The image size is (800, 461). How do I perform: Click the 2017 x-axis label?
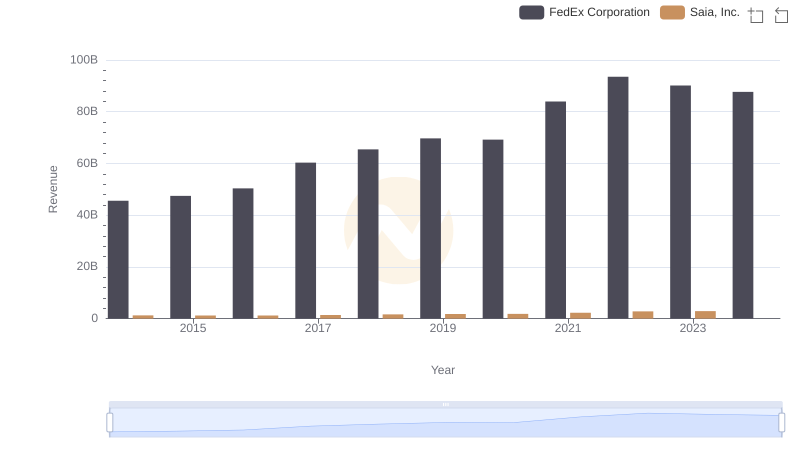tap(318, 328)
